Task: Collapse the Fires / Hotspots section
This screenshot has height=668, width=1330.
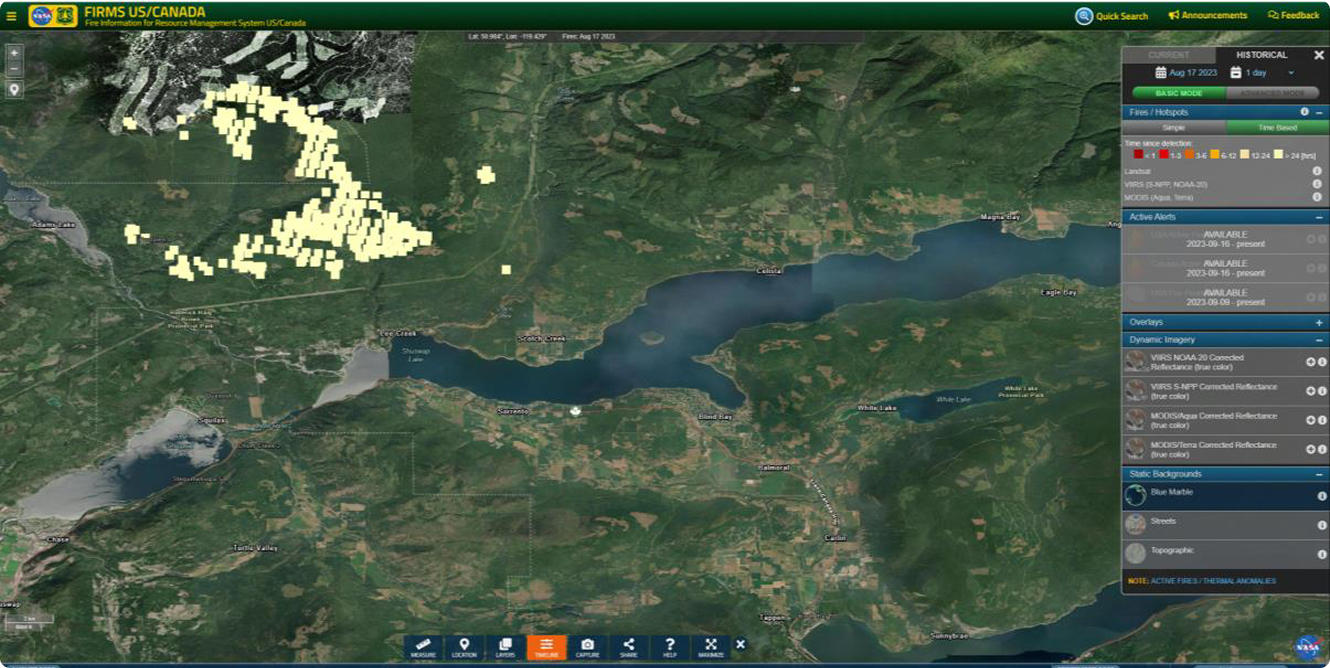Action: [x=1319, y=112]
